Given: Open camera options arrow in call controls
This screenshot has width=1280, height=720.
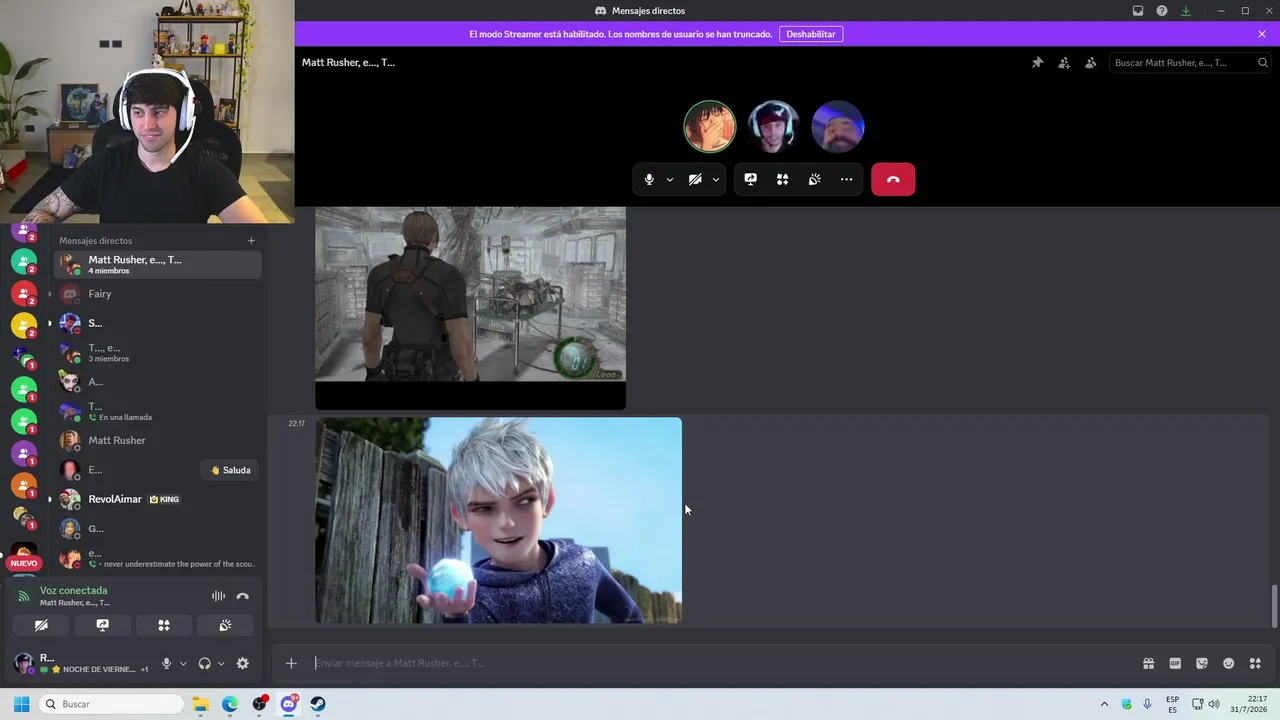Looking at the screenshot, I should tap(716, 180).
